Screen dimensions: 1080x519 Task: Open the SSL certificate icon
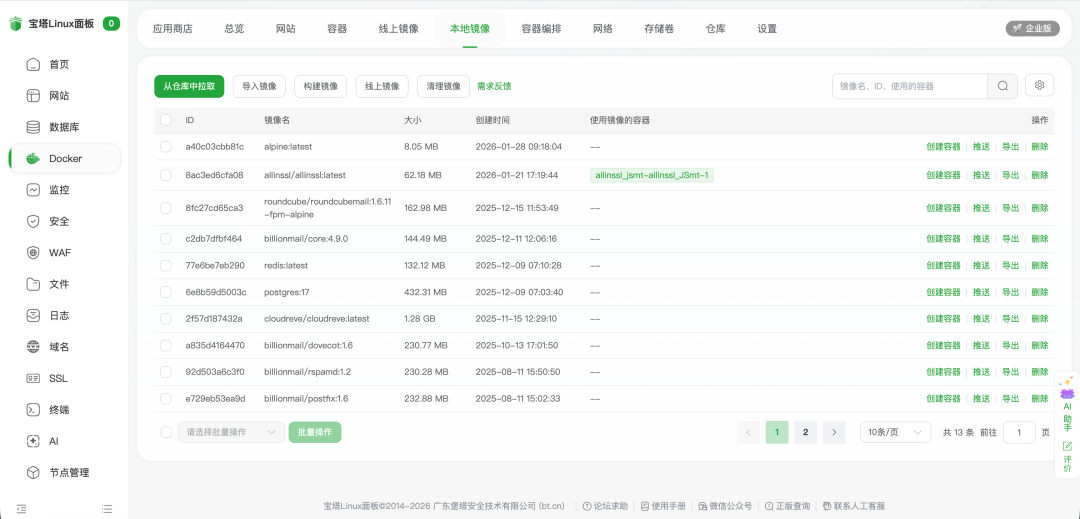(33, 379)
